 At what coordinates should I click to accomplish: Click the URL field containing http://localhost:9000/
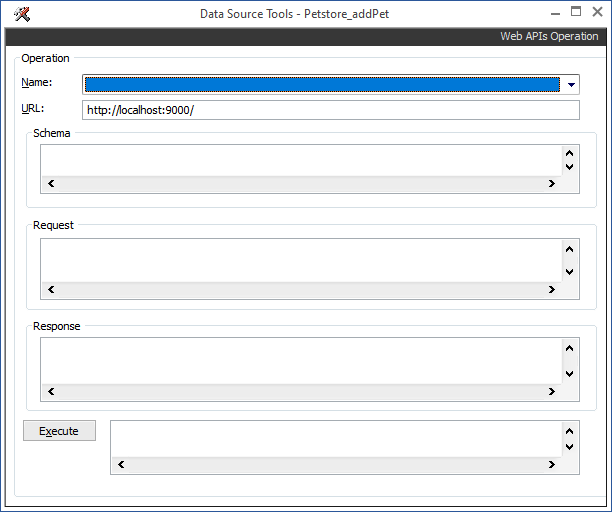coord(330,110)
